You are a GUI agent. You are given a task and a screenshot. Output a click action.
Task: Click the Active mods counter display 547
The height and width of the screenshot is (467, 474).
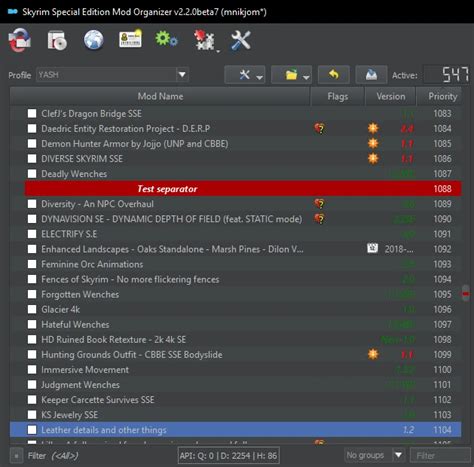(446, 75)
